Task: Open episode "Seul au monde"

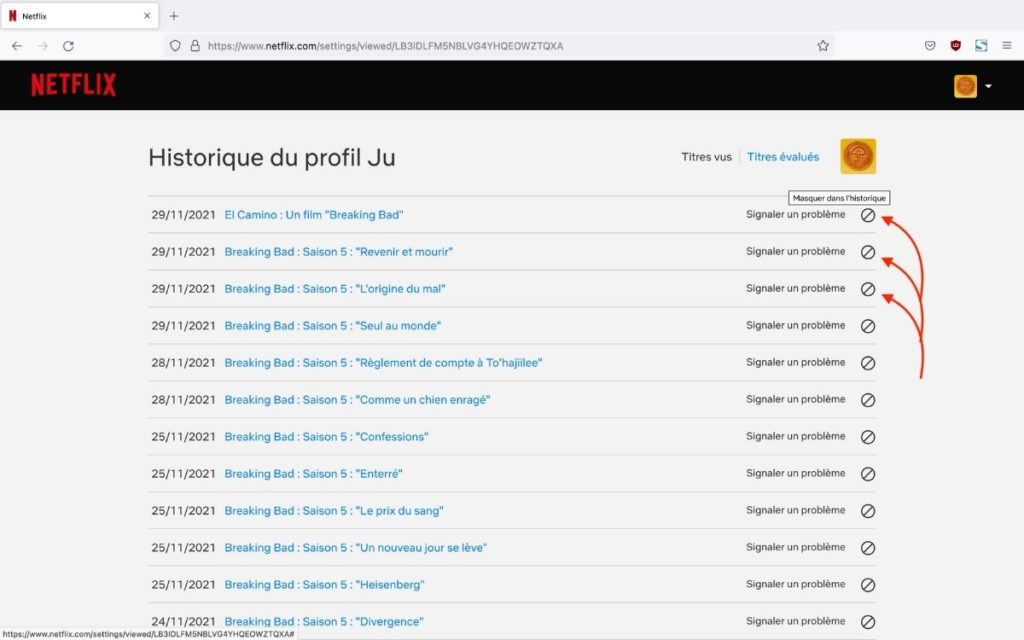Action: coord(332,326)
